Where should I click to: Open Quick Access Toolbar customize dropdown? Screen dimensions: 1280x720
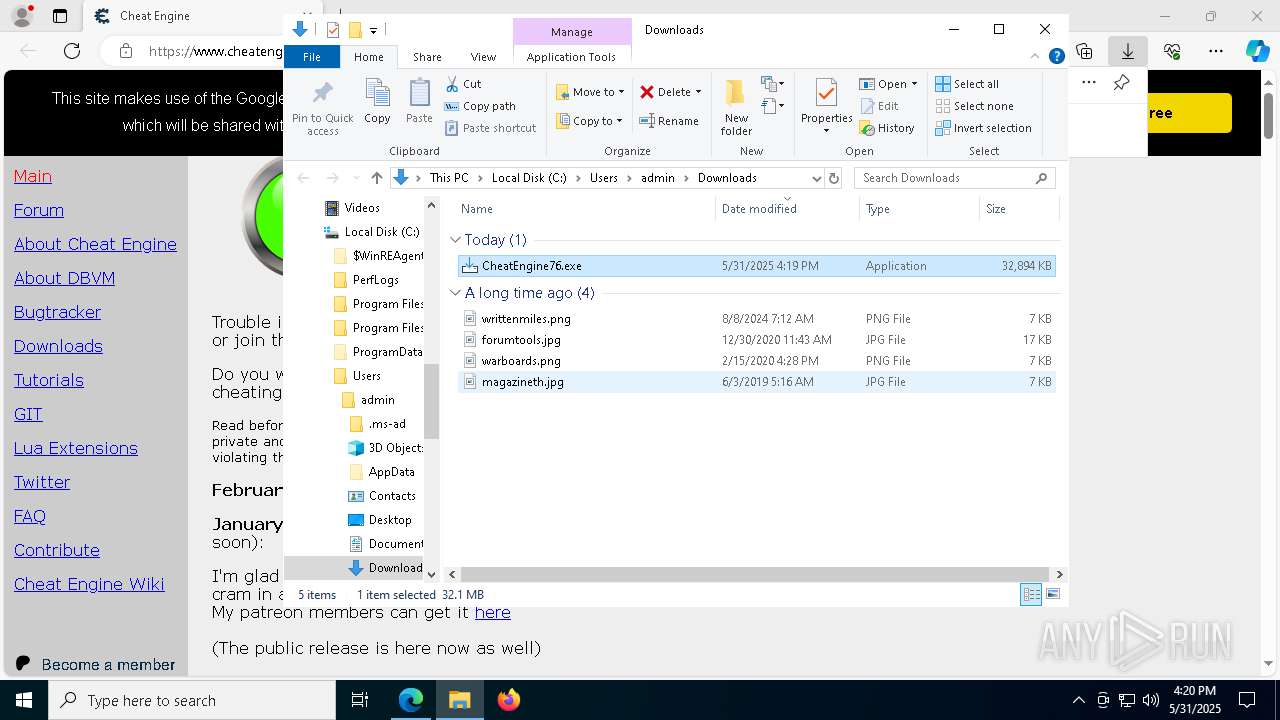point(373,30)
